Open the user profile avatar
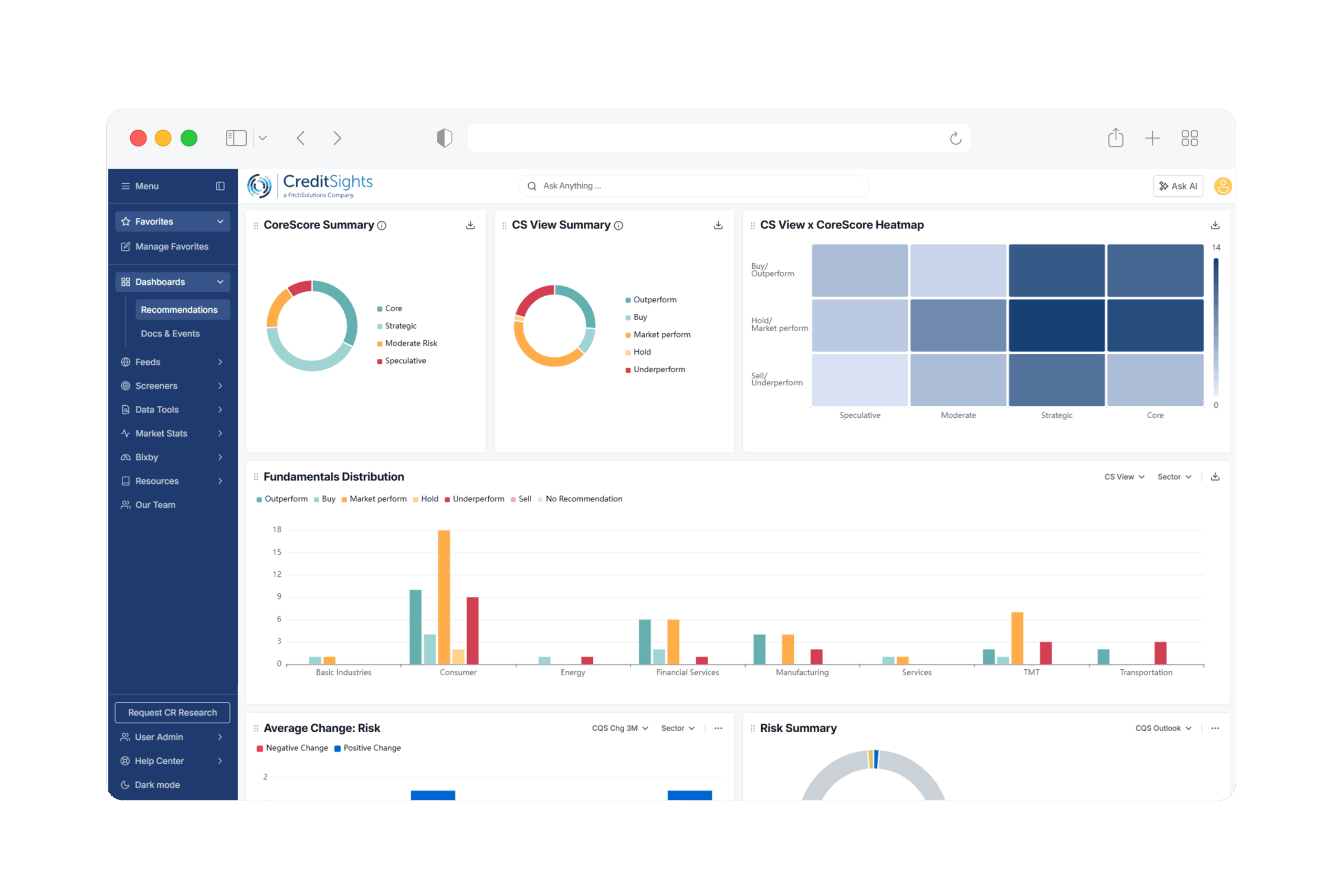The width and height of the screenshot is (1344, 896). (x=1222, y=186)
